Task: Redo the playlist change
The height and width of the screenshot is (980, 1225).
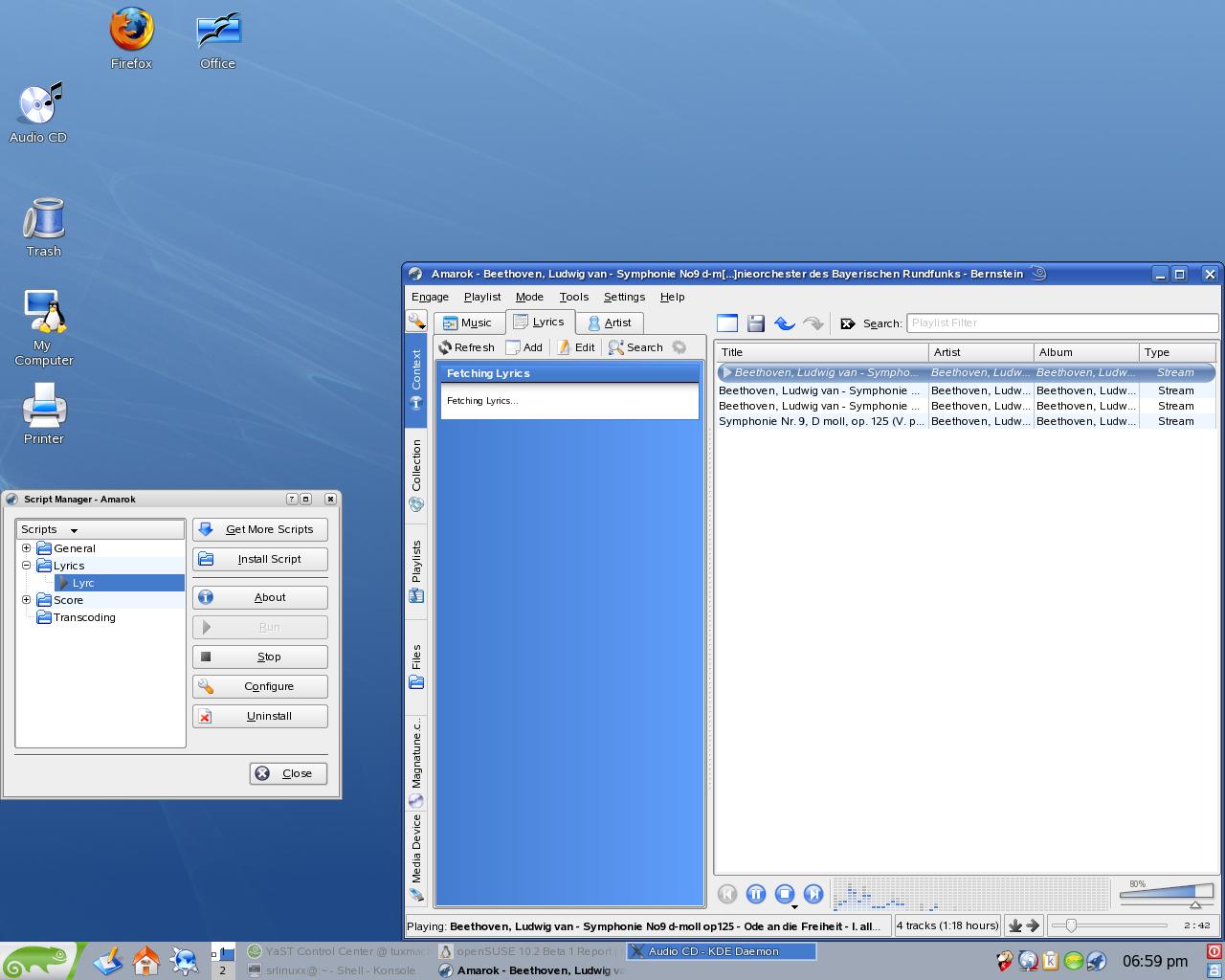Action: (x=813, y=323)
